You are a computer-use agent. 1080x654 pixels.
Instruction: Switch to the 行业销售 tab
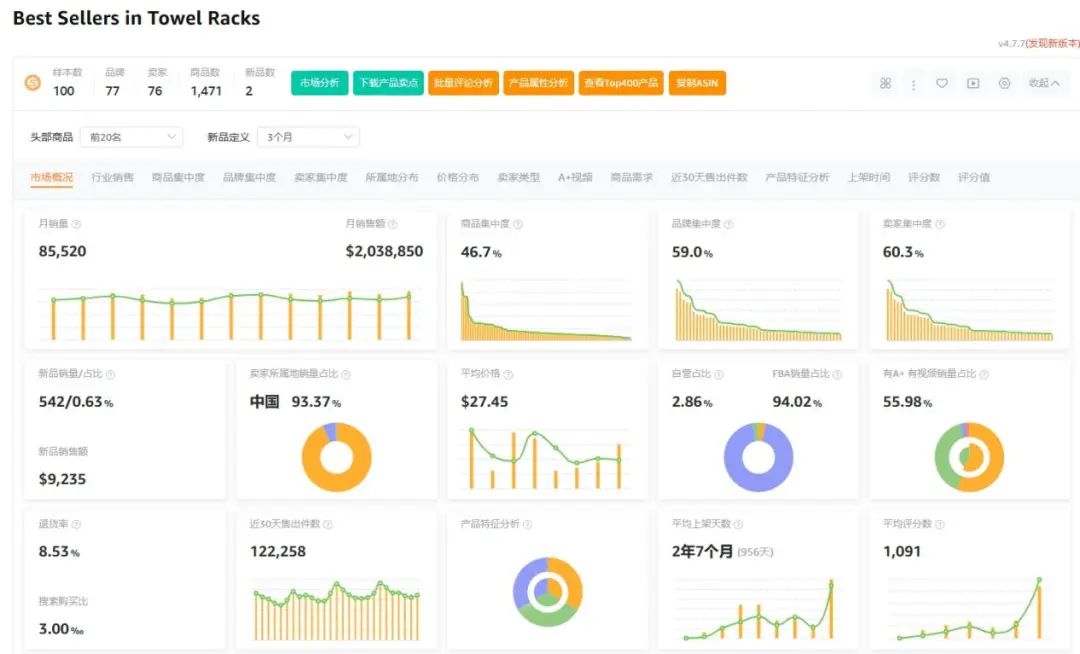click(x=112, y=178)
